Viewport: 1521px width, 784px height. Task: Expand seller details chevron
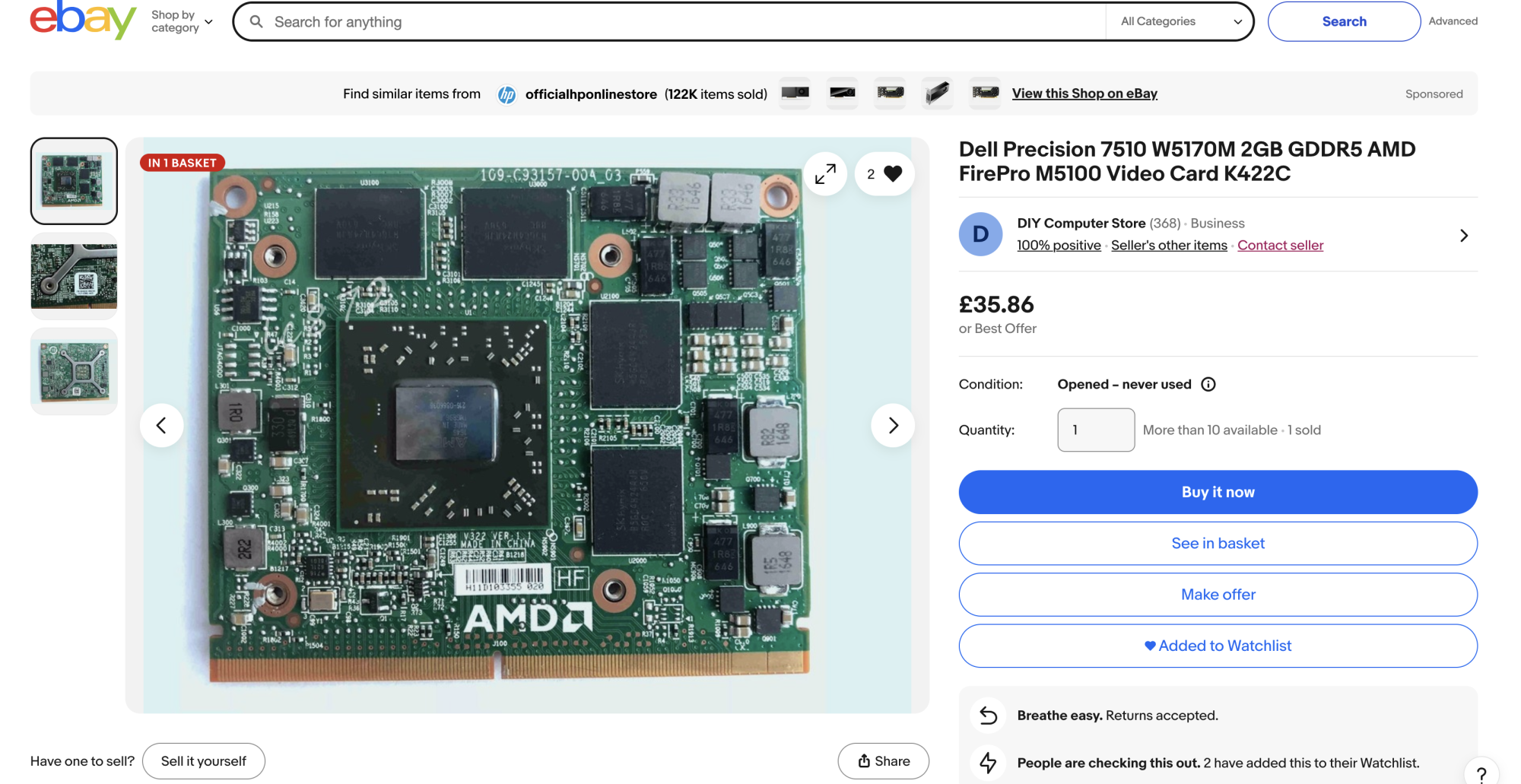[1463, 236]
